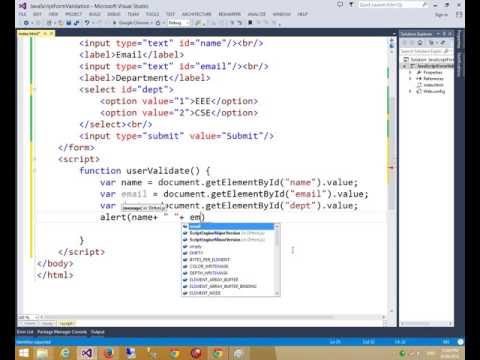Select Web.config file in Solution Explorer

tap(434, 91)
